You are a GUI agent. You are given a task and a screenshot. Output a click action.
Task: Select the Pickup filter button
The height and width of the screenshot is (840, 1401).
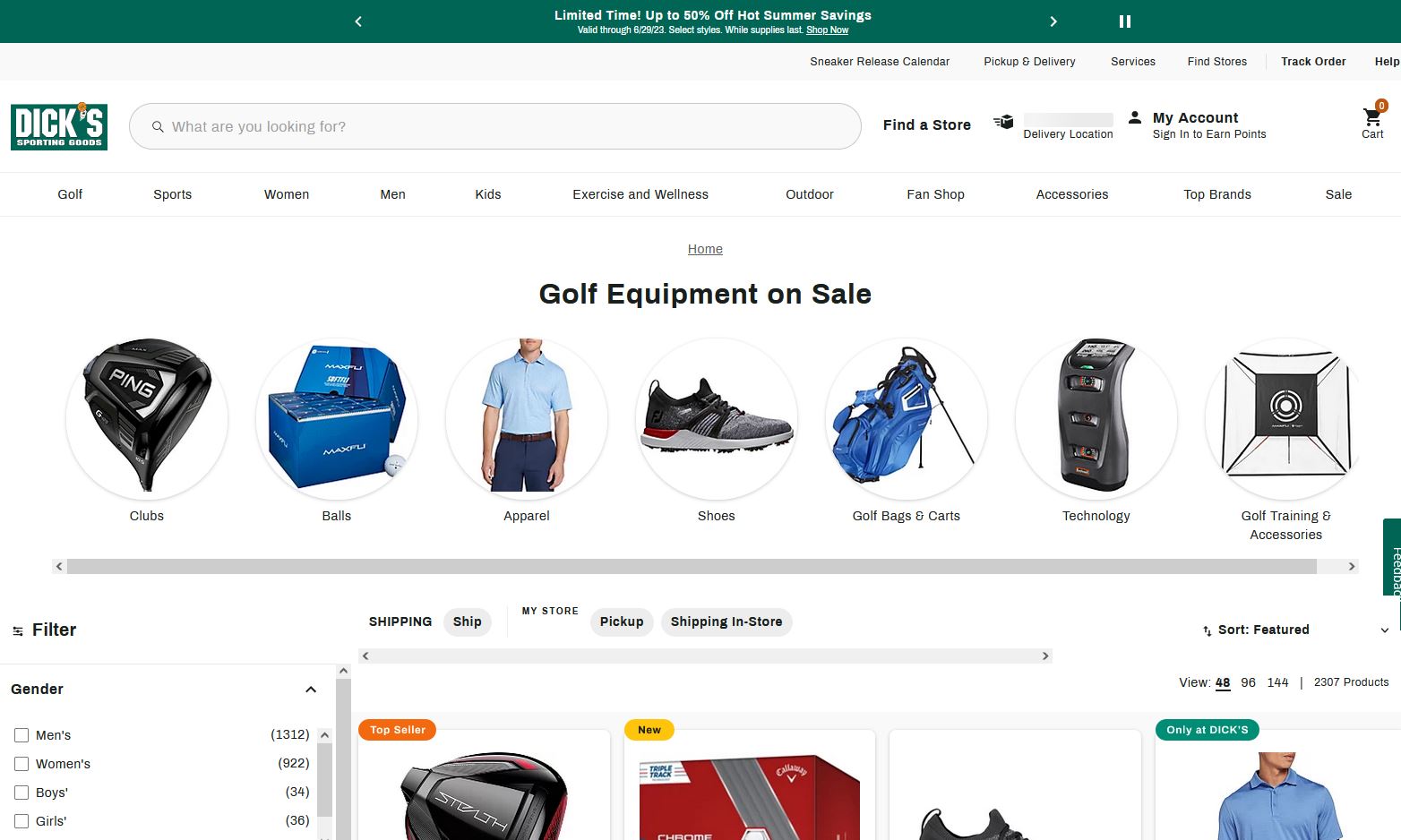(x=621, y=621)
